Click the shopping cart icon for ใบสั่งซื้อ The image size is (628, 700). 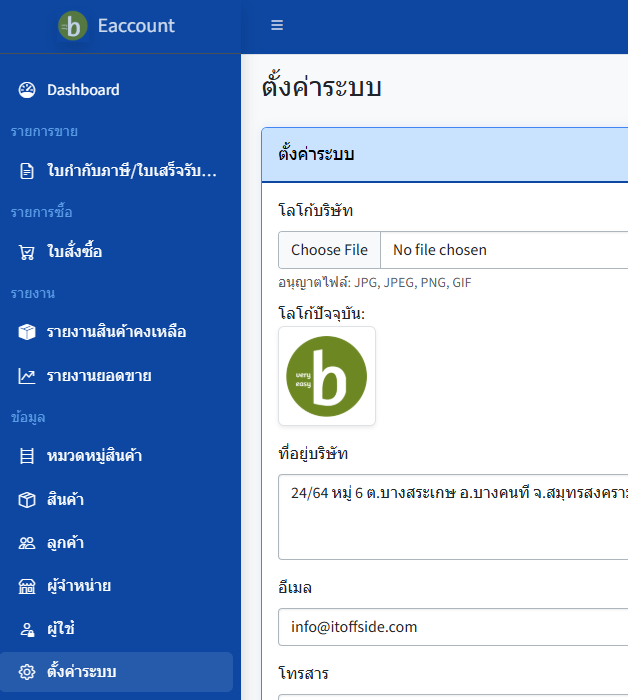(x=27, y=252)
